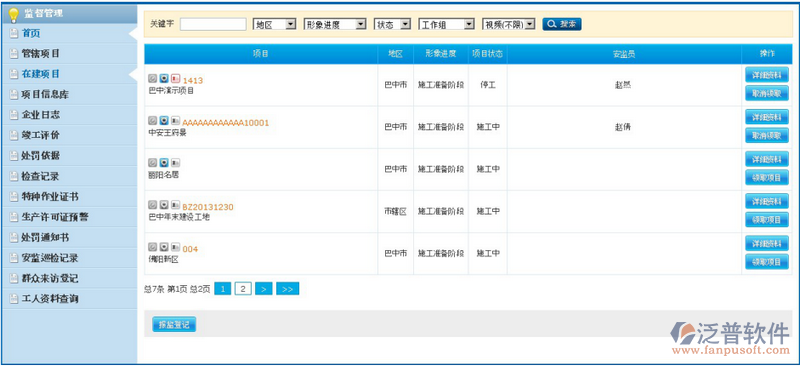
Task: Click the lightbulb icon beside 监督管理
Action: point(14,14)
